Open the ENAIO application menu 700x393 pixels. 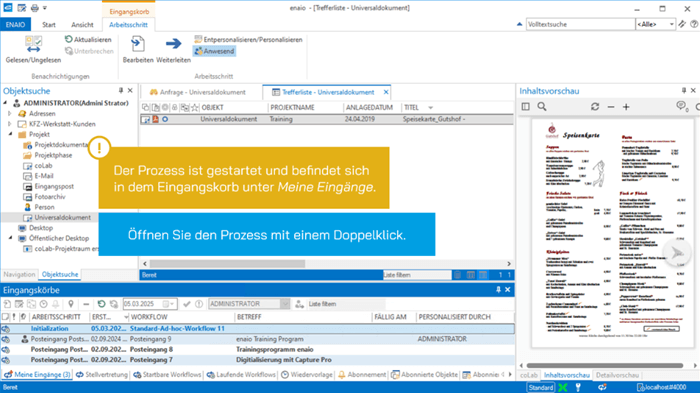tap(15, 25)
